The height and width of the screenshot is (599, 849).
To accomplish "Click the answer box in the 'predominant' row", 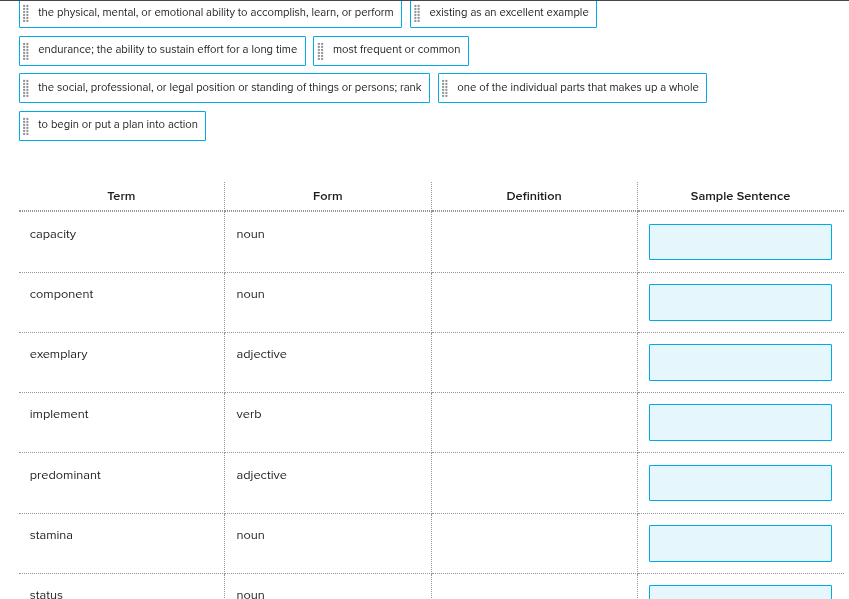I will [x=740, y=482].
